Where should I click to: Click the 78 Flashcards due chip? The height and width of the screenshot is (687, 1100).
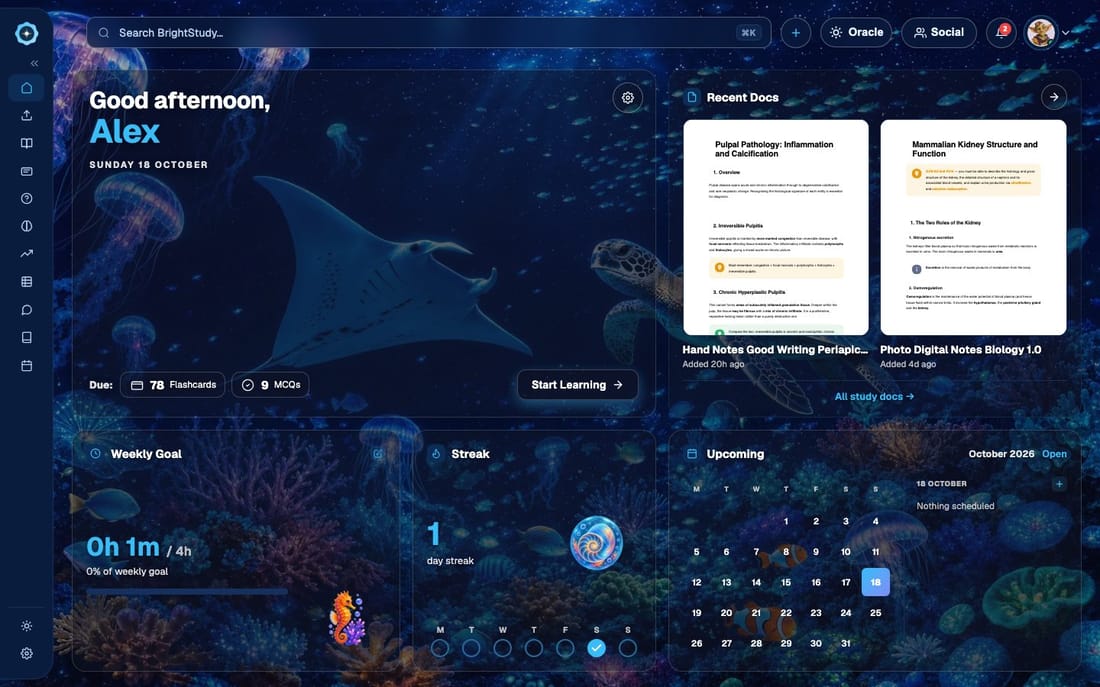tap(173, 385)
